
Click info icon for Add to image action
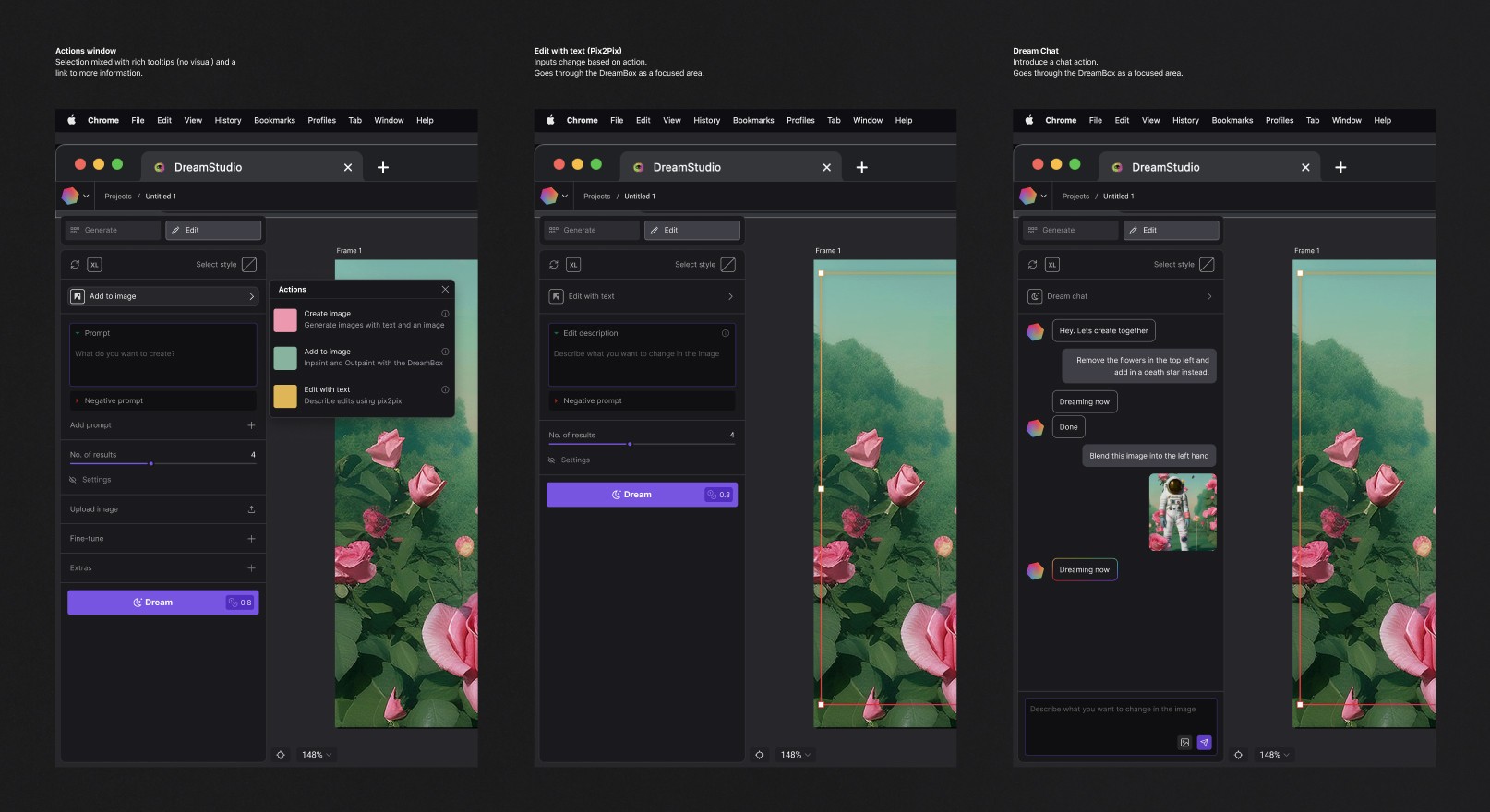(445, 352)
